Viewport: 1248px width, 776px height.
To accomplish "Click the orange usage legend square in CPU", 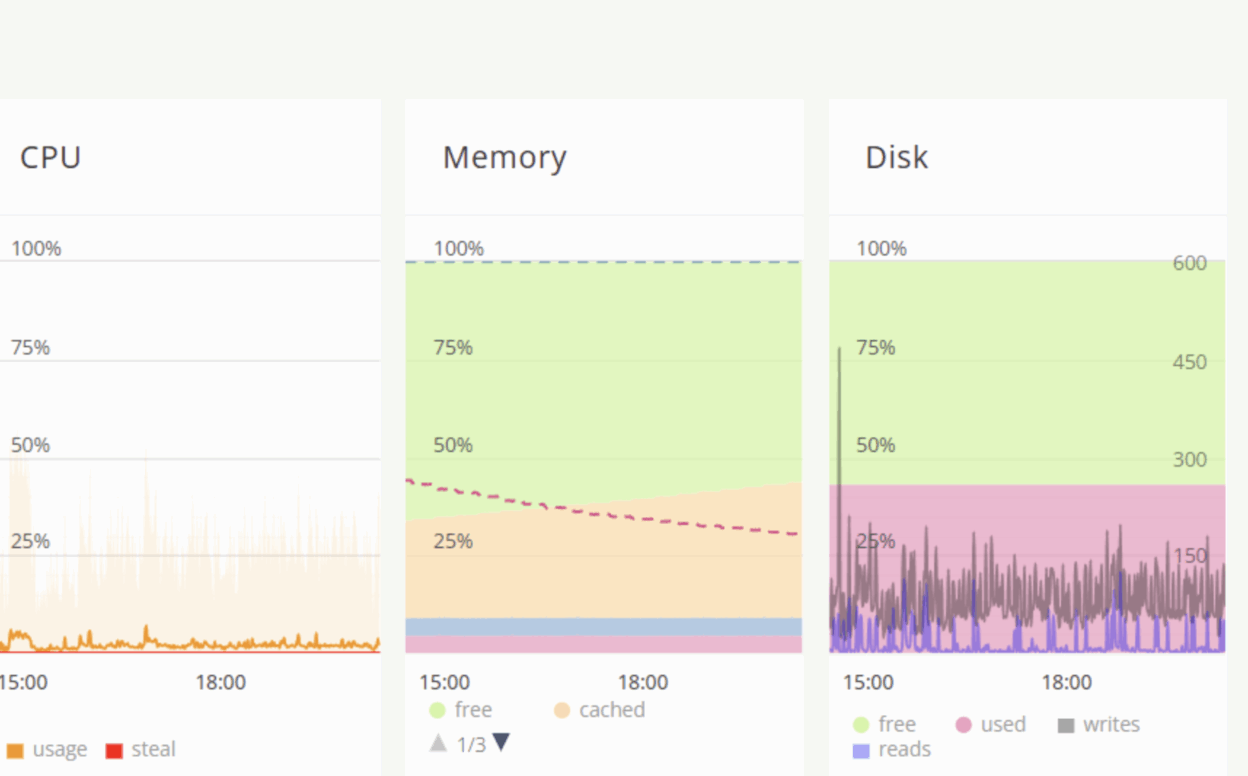I will [15, 750].
